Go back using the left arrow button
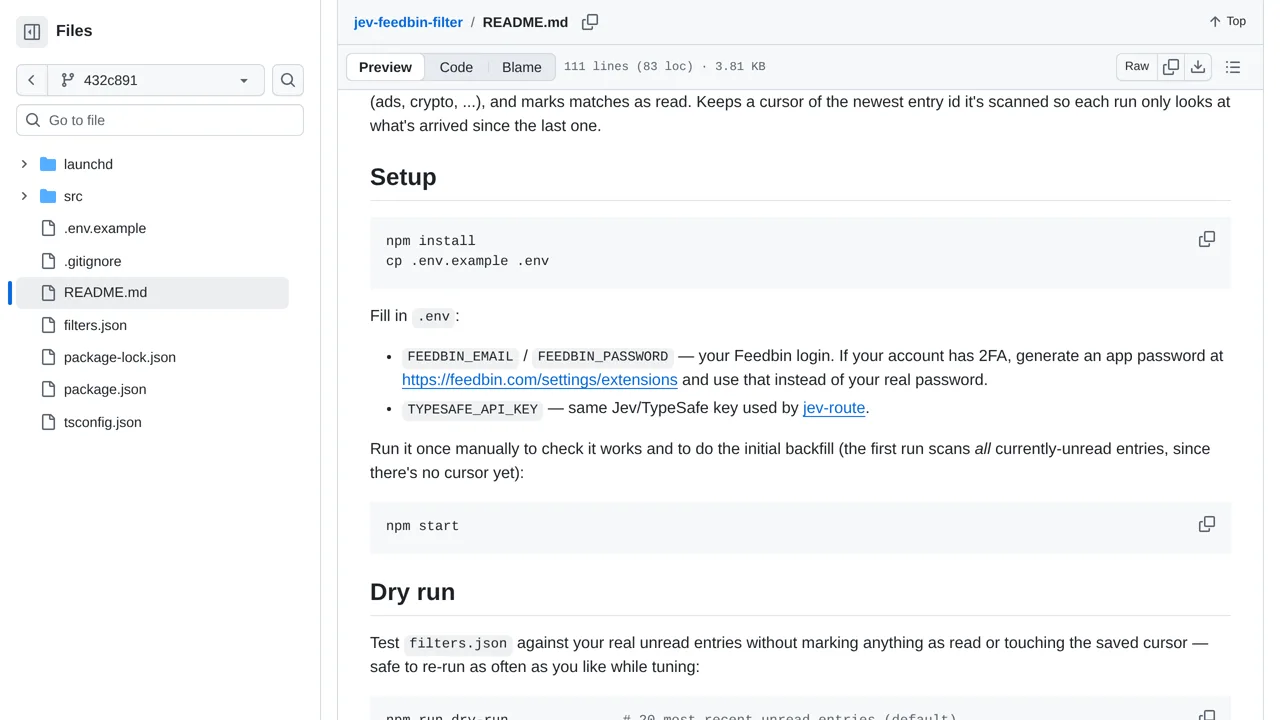 tap(32, 80)
